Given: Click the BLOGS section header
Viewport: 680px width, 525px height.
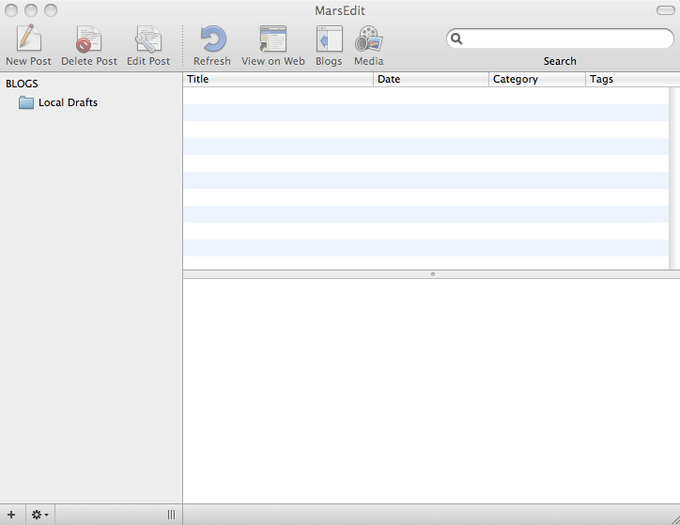Looking at the screenshot, I should click(22, 84).
